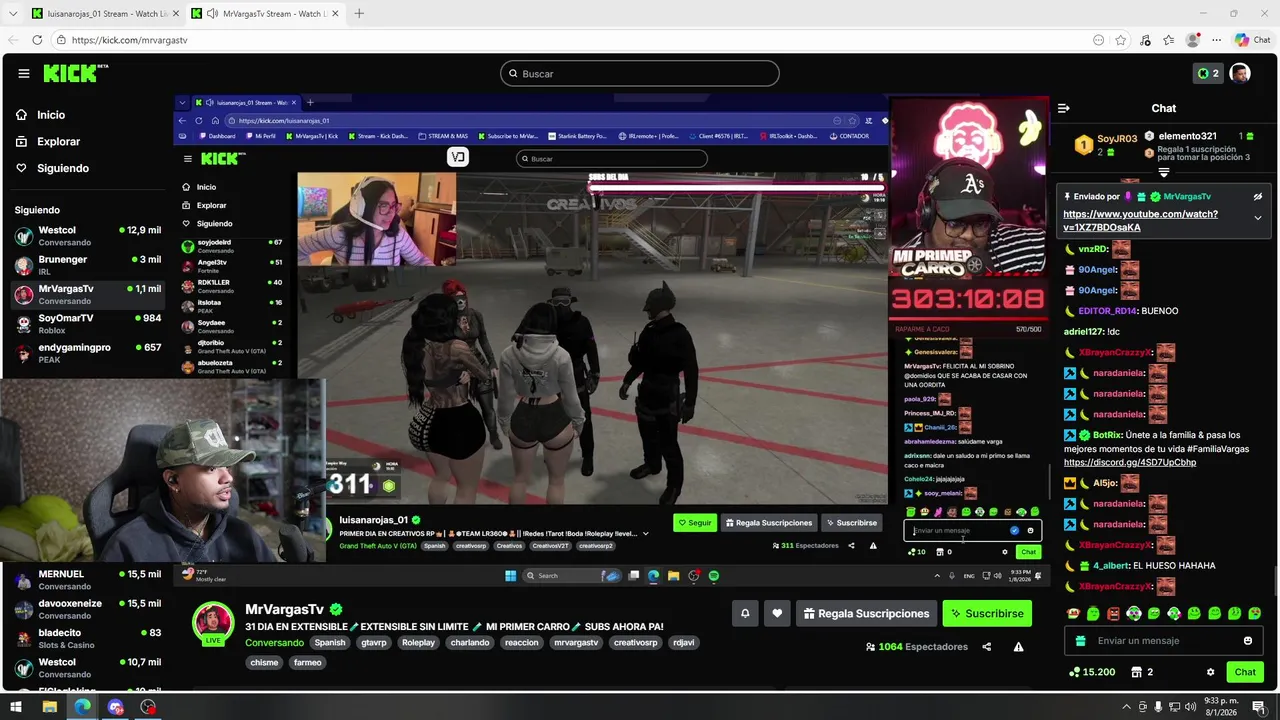Add page to favorites star
Viewport: 1280px width, 720px height.
[1121, 40]
